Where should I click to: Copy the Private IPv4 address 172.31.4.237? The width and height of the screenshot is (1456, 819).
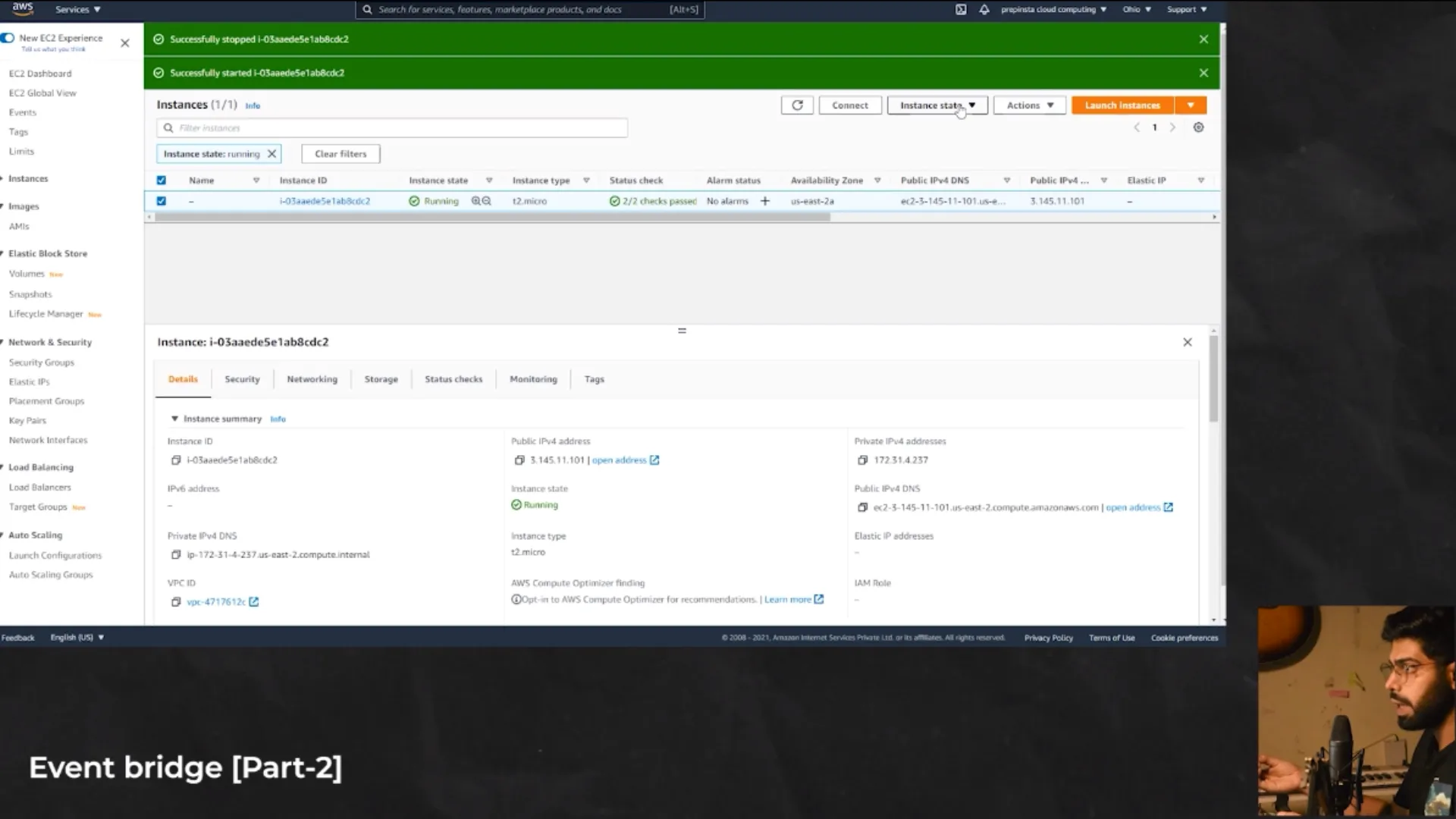point(862,460)
